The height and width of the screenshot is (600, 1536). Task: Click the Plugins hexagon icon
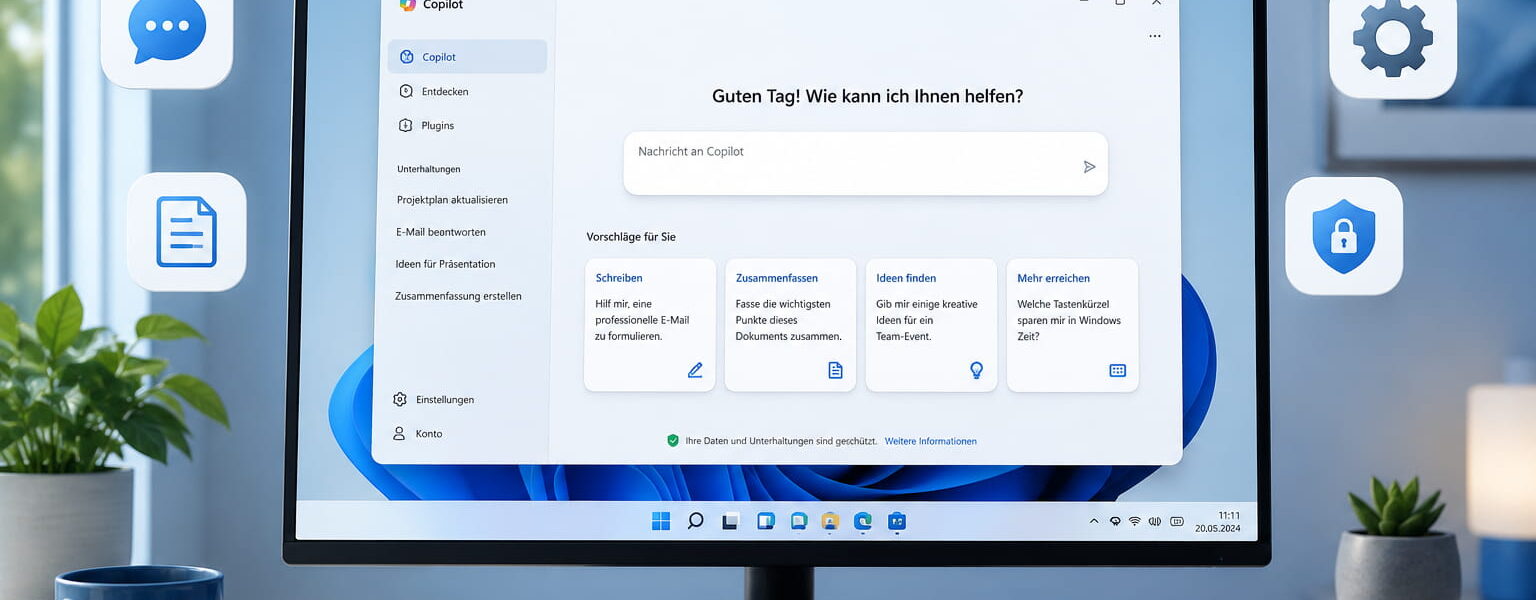coord(405,125)
